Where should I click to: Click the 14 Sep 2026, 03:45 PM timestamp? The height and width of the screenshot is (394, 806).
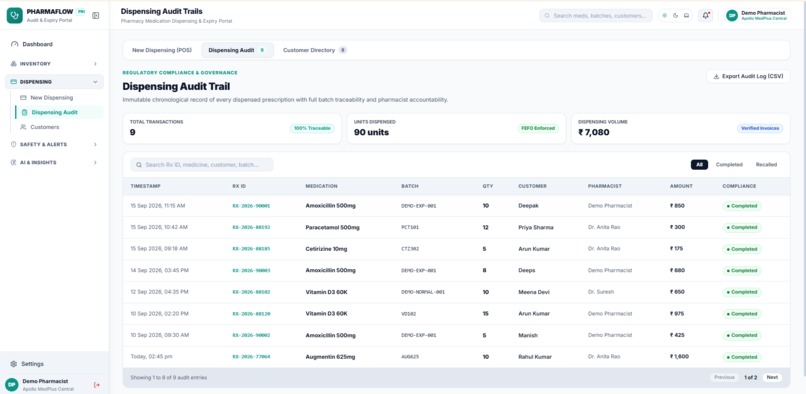[159, 271]
